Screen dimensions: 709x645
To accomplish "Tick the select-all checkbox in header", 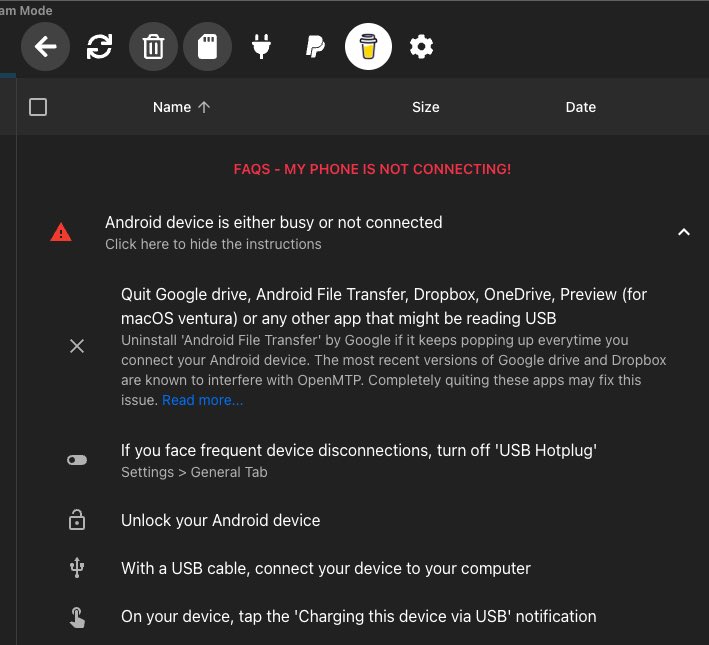I will 38,107.
